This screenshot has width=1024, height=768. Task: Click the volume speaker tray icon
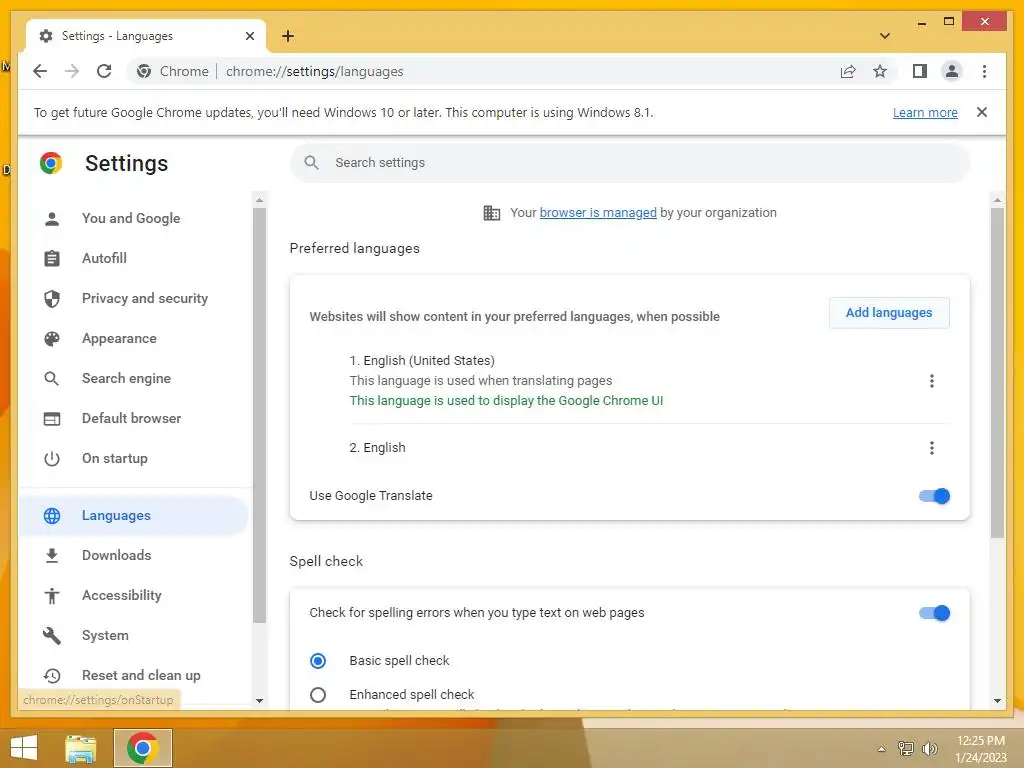pos(929,749)
